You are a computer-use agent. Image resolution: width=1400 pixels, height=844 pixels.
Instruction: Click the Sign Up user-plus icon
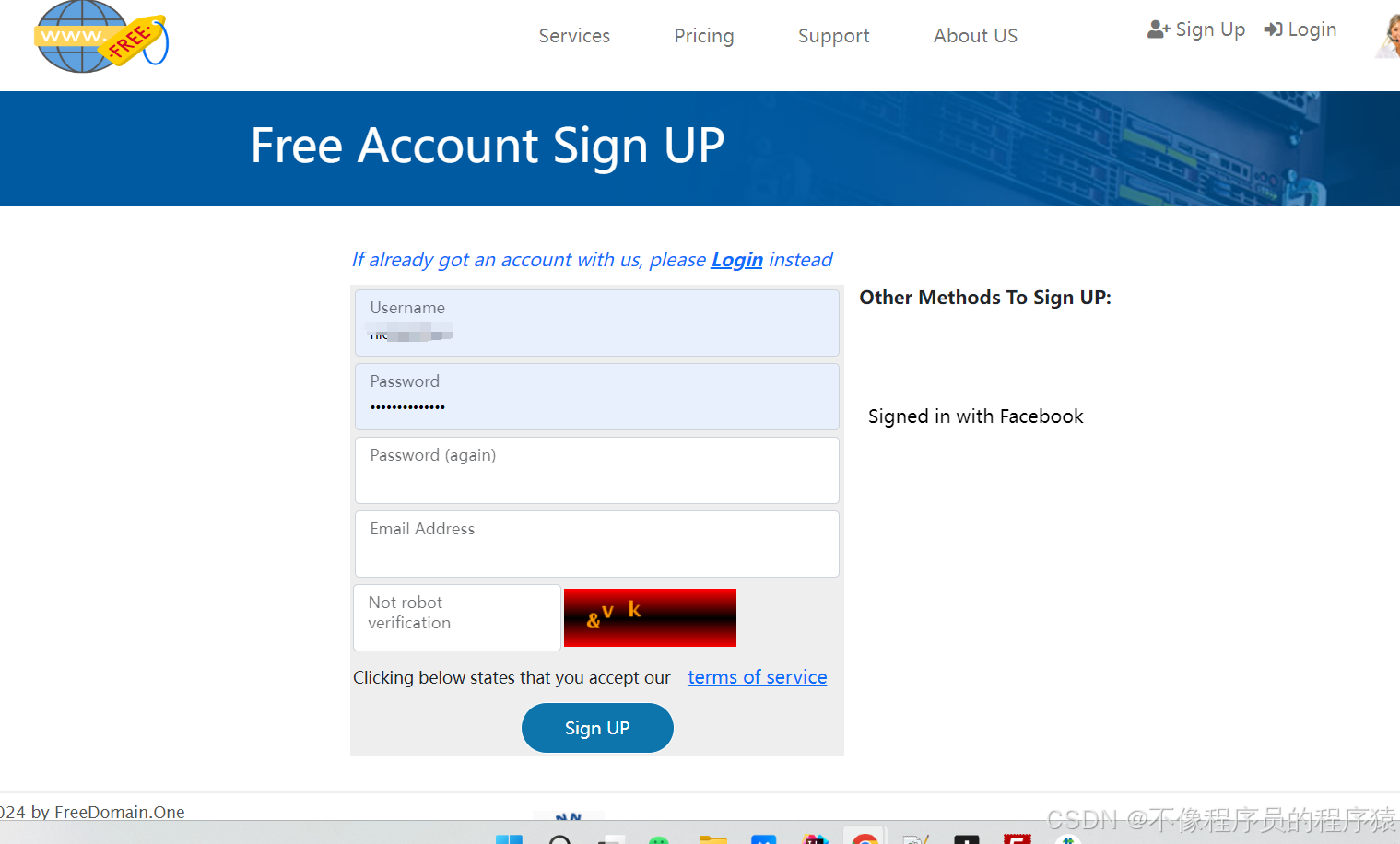pos(1159,29)
